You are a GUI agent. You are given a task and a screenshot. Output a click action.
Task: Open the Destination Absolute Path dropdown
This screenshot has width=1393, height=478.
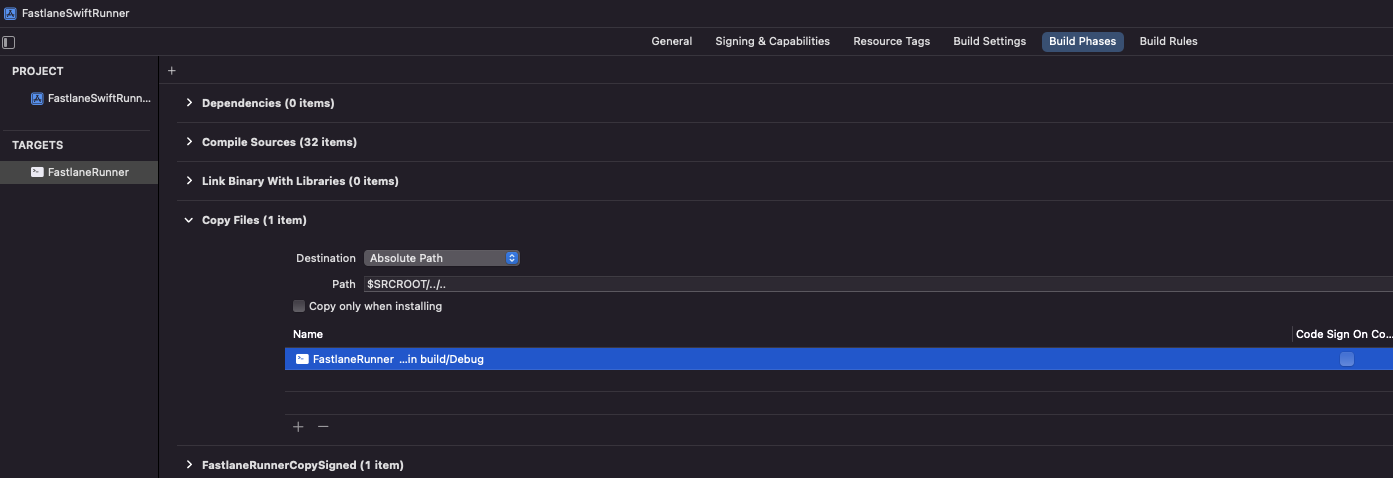tap(442, 258)
